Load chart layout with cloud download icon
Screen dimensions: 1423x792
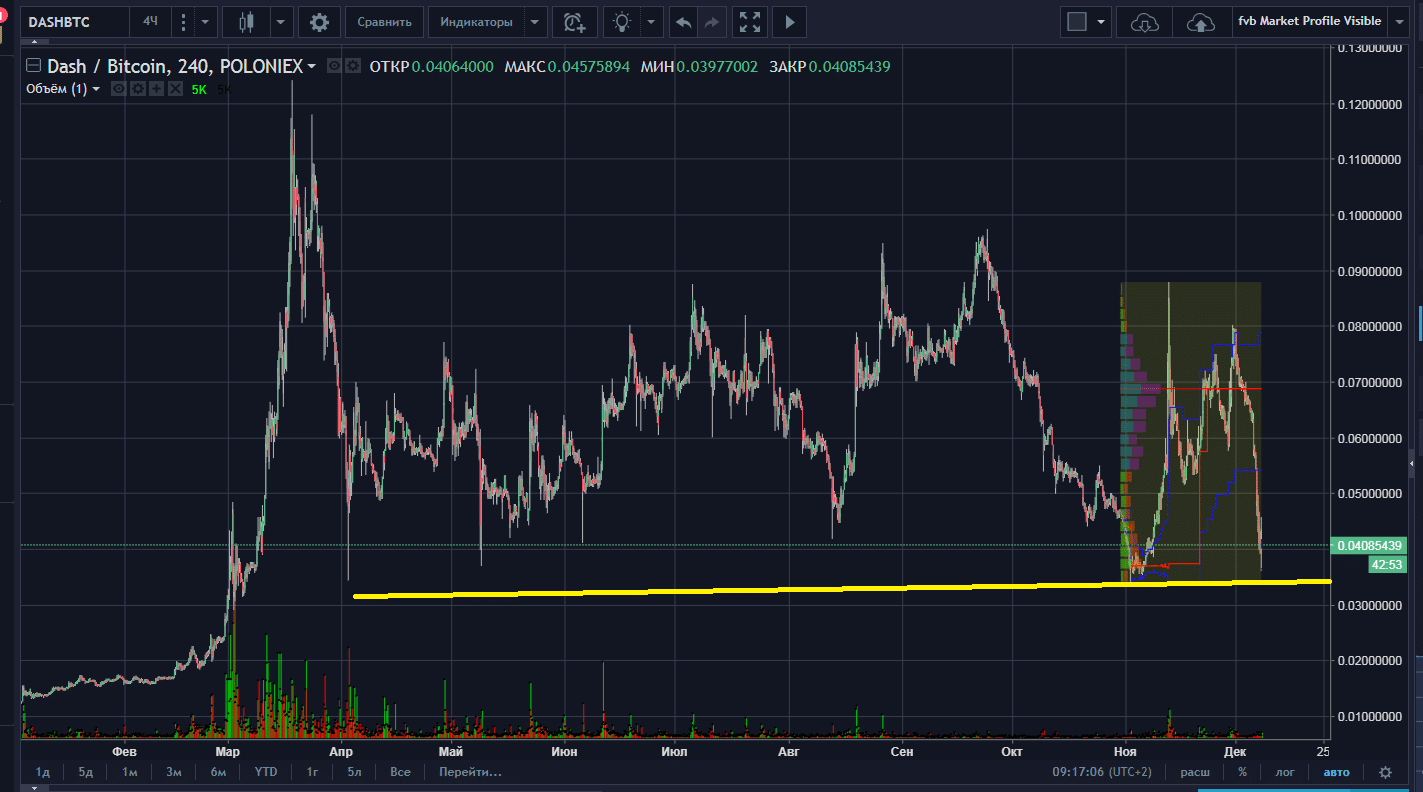(1143, 21)
